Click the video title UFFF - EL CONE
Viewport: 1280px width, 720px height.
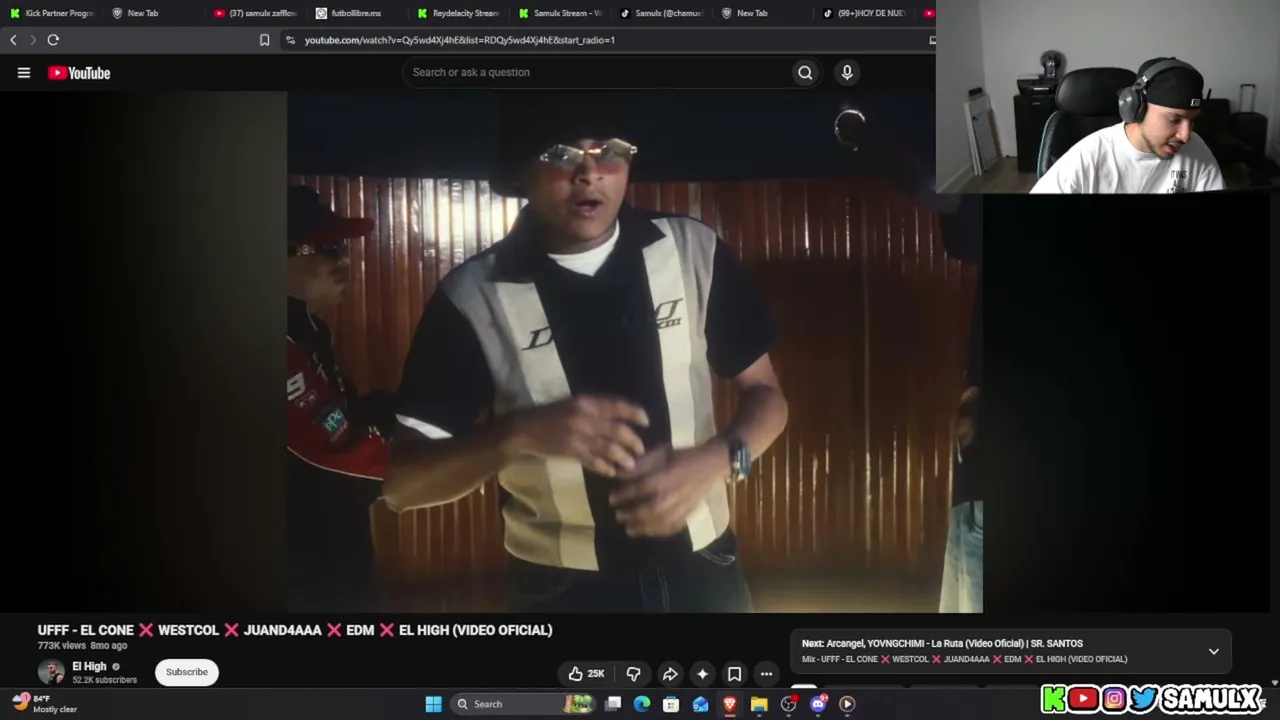coord(295,630)
